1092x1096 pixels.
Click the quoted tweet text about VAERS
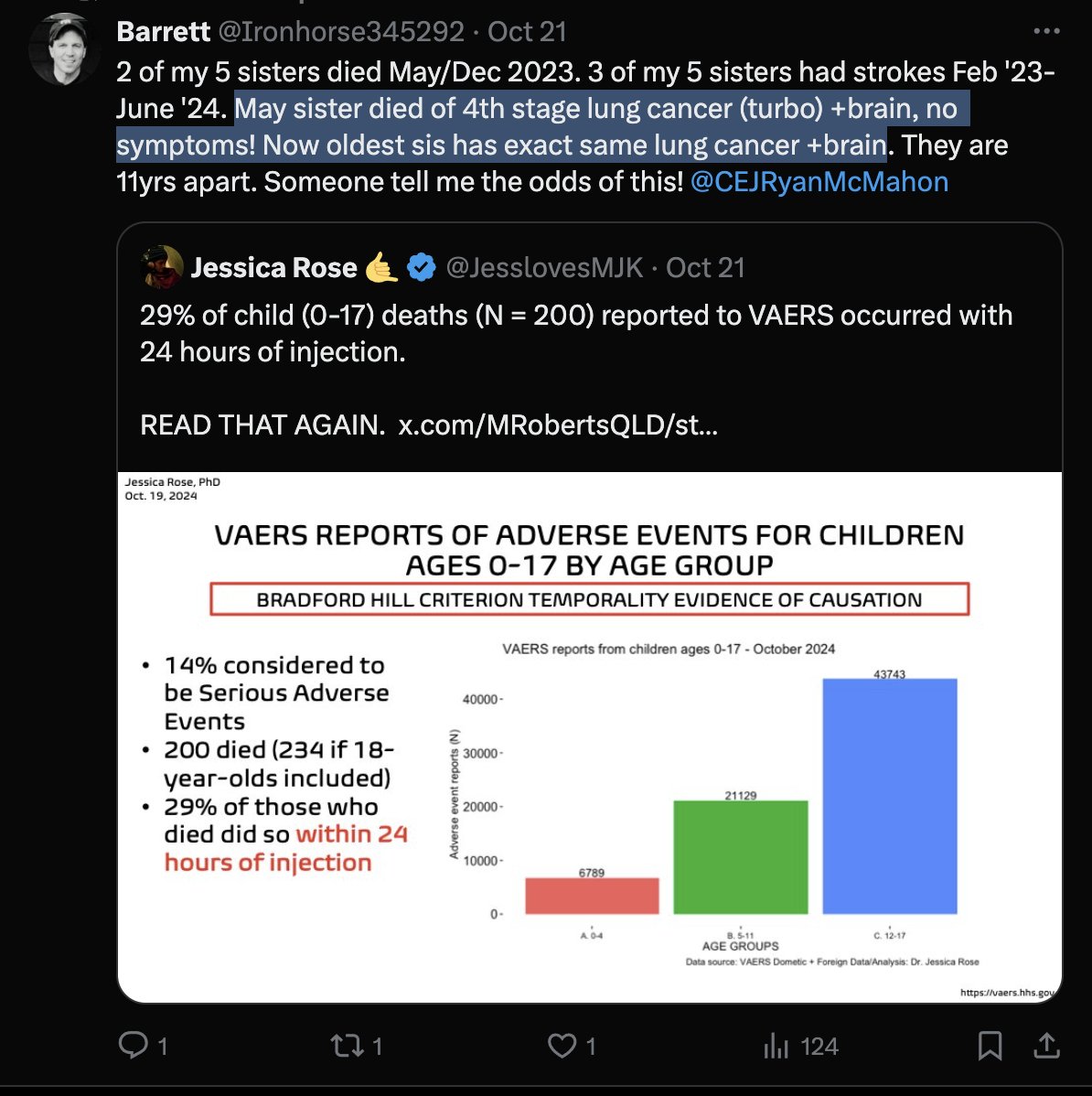click(576, 333)
